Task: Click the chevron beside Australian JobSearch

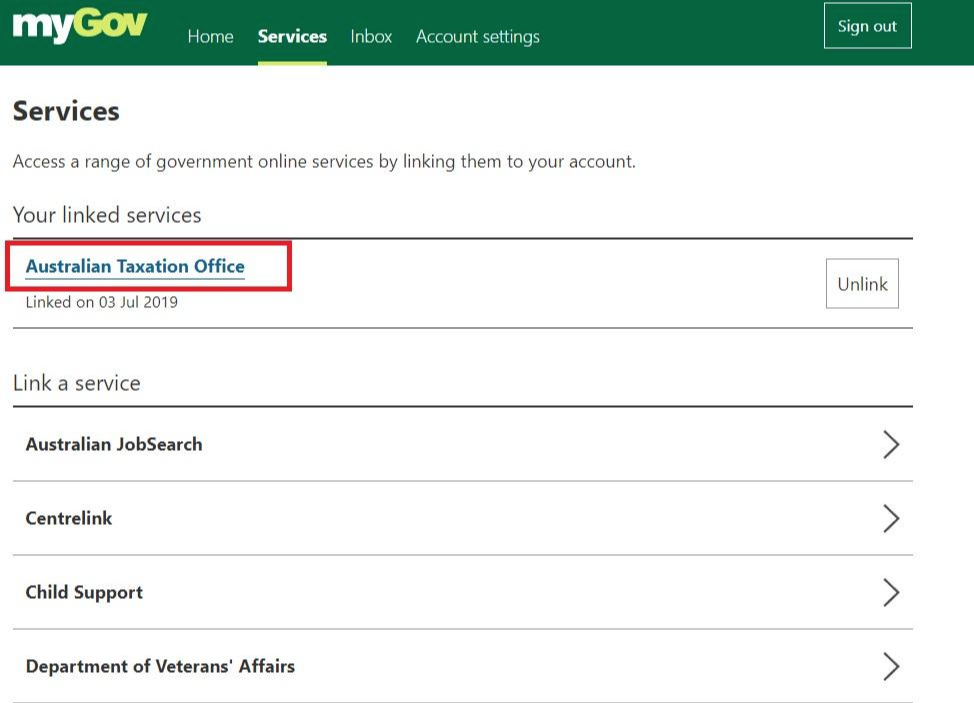Action: coord(891,445)
